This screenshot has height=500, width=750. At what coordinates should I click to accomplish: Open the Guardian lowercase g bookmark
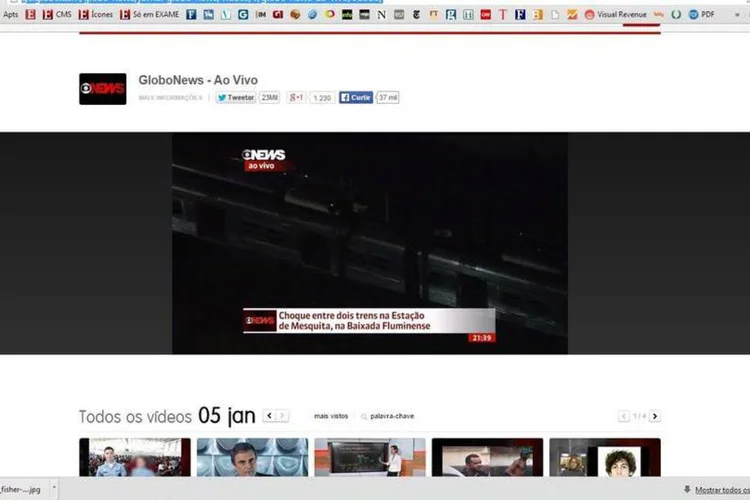click(451, 14)
